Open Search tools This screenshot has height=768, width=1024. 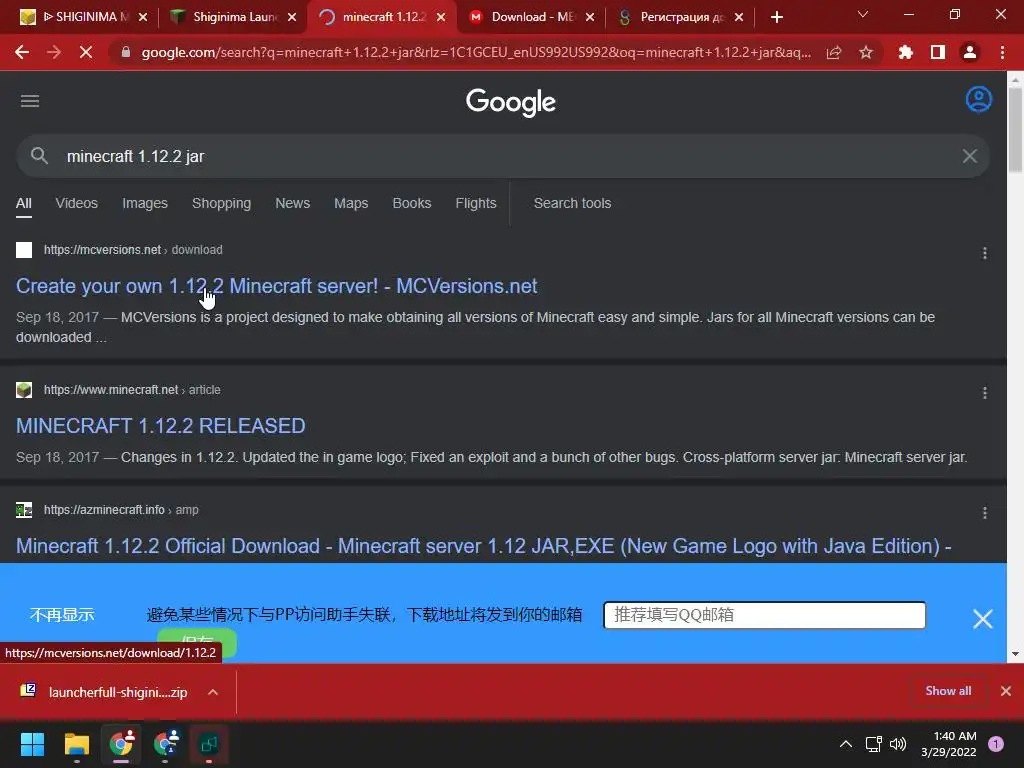point(572,203)
